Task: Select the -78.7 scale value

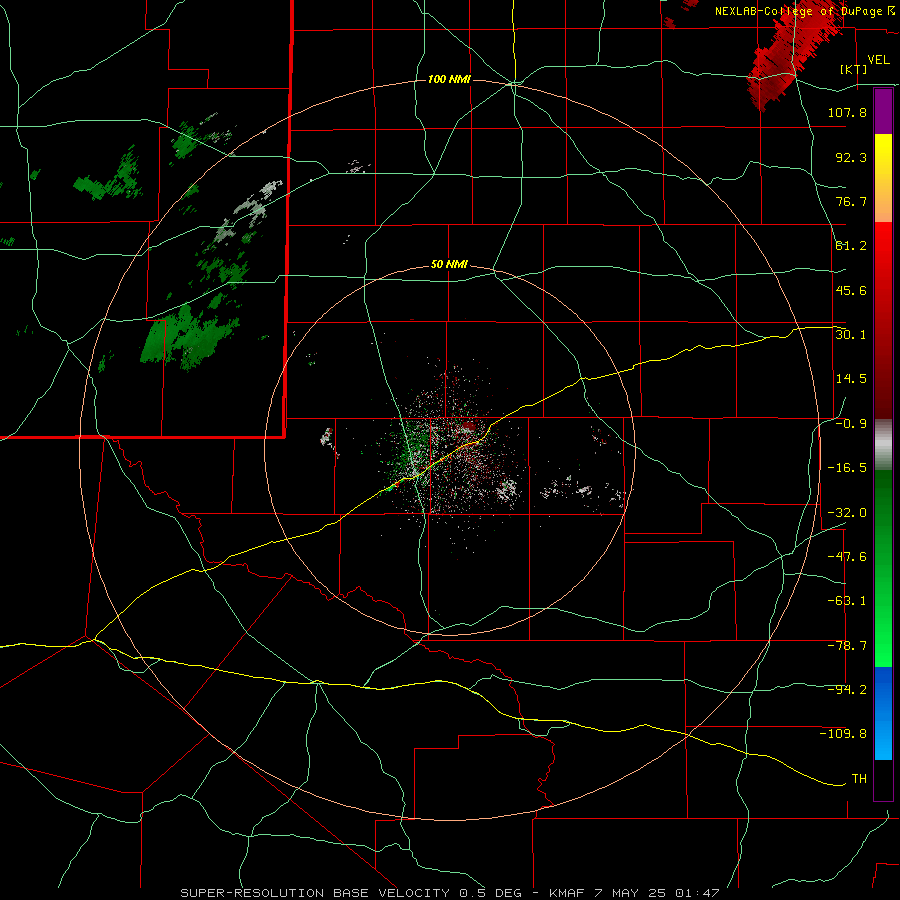Action: pos(847,646)
